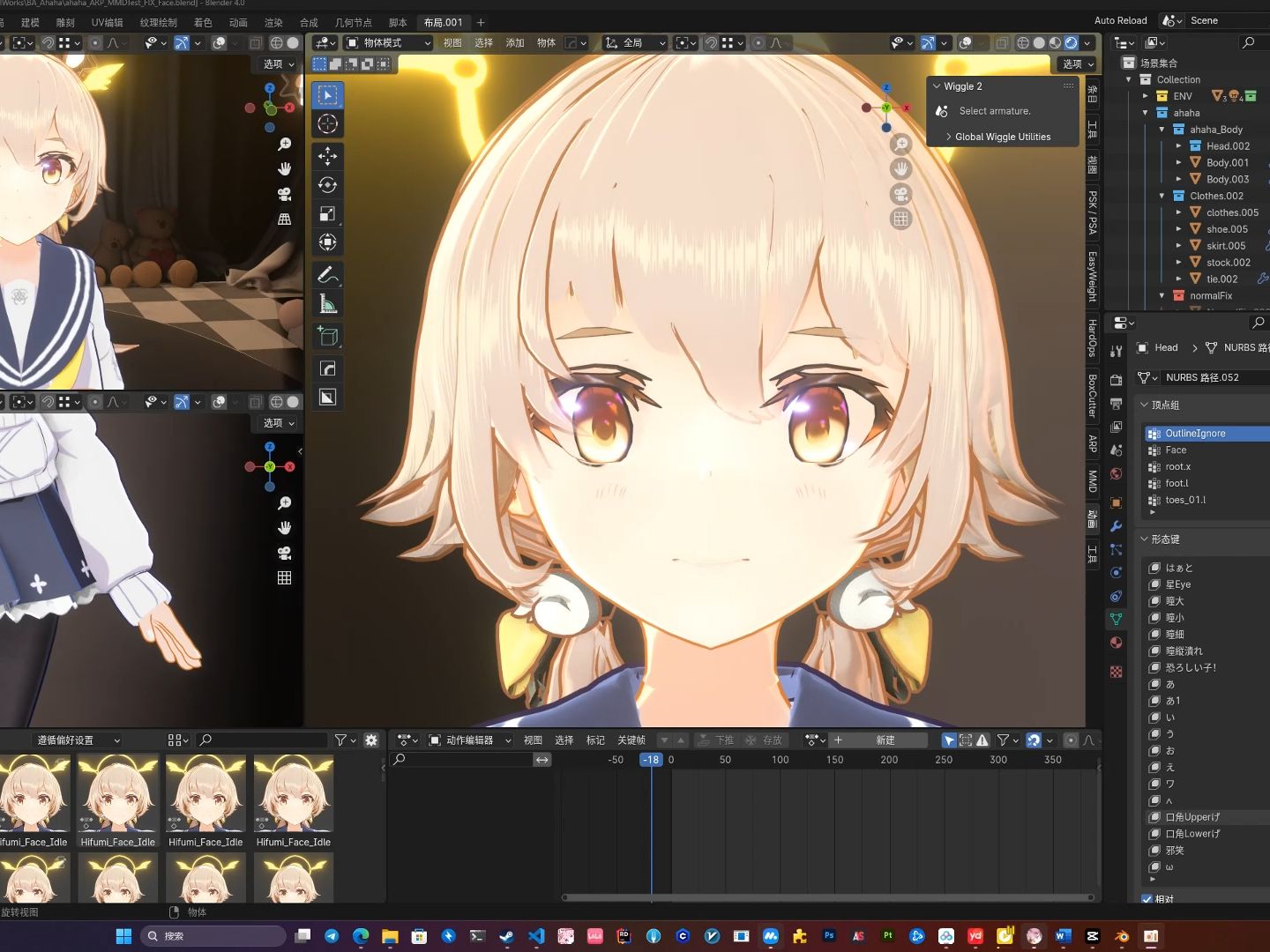This screenshot has height=952, width=1270.
Task: Choose the Scale tool
Action: pyautogui.click(x=327, y=213)
